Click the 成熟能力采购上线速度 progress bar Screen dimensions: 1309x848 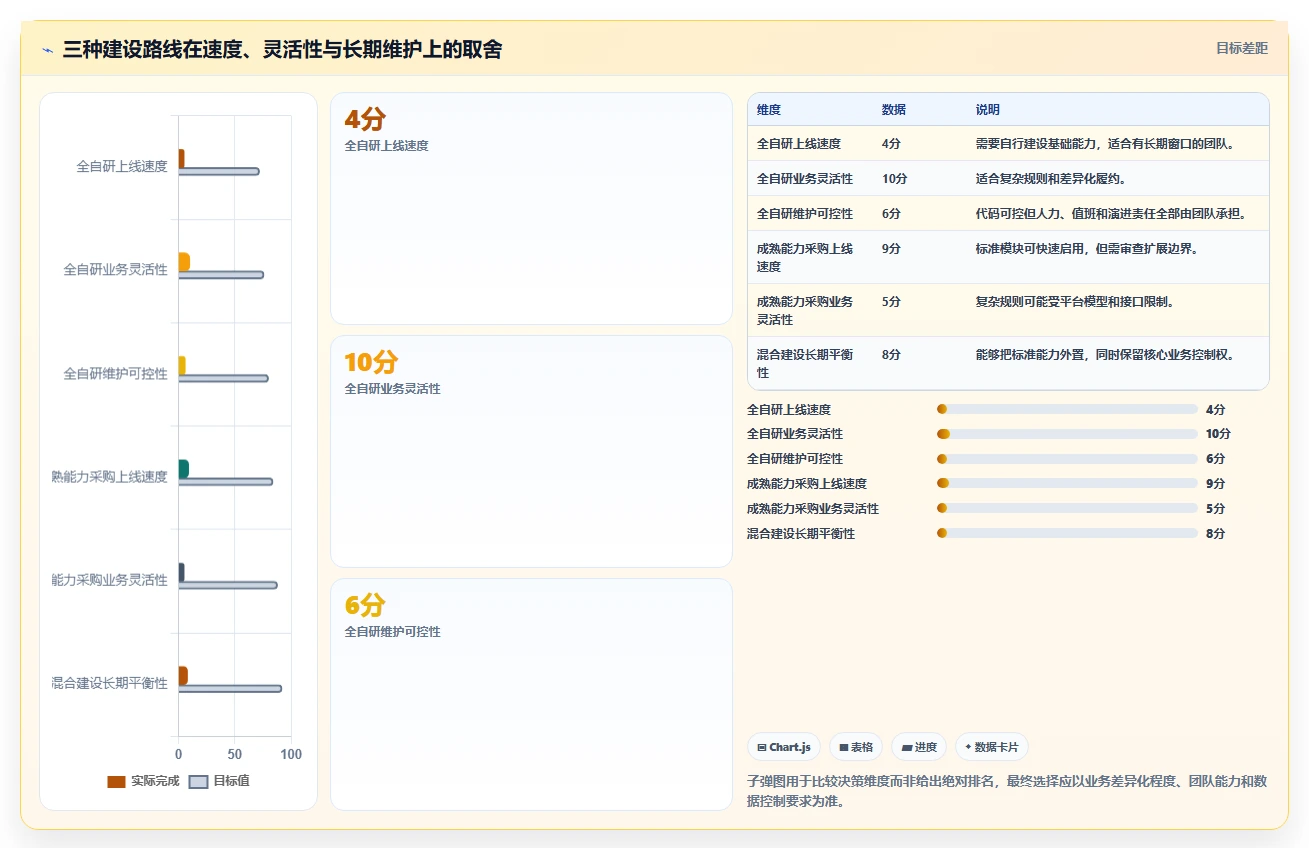(x=1067, y=484)
